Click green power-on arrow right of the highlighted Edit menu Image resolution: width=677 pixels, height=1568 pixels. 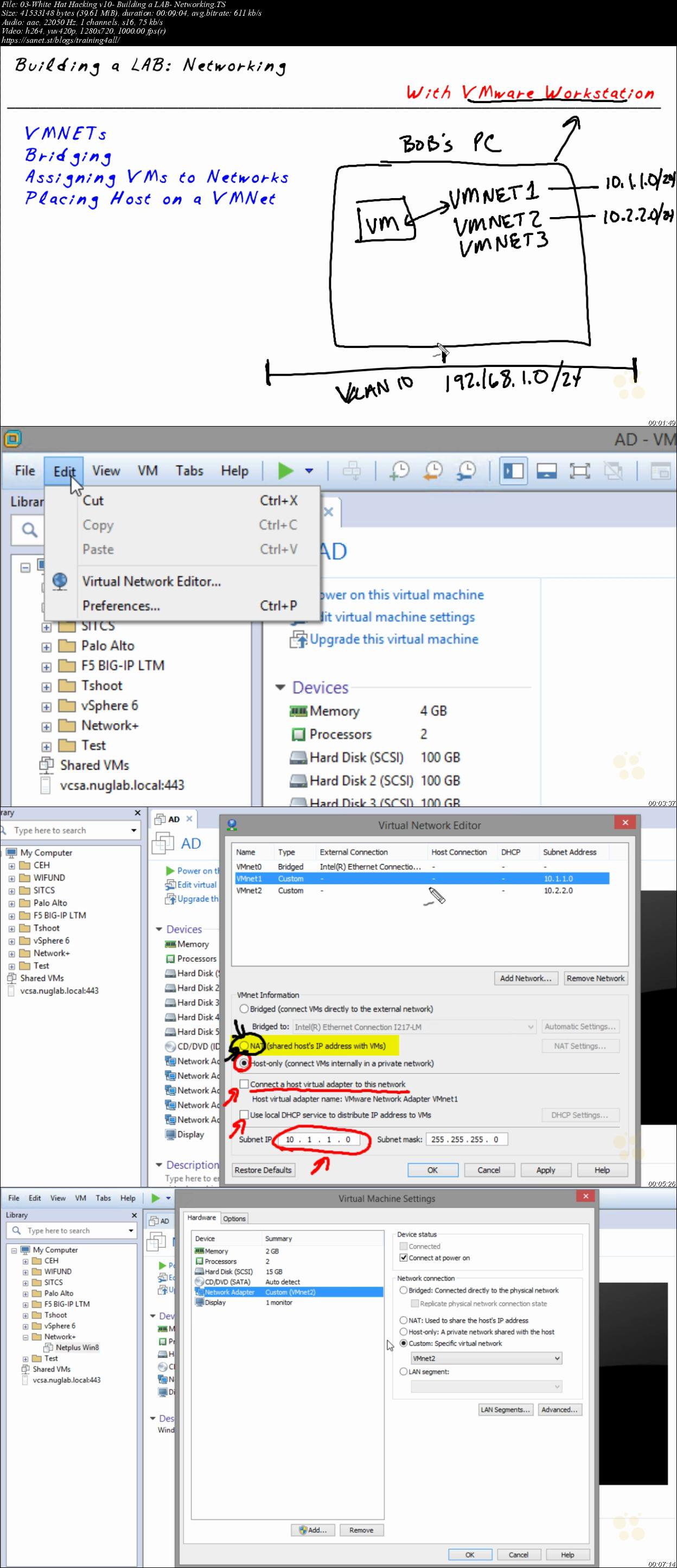[x=285, y=471]
